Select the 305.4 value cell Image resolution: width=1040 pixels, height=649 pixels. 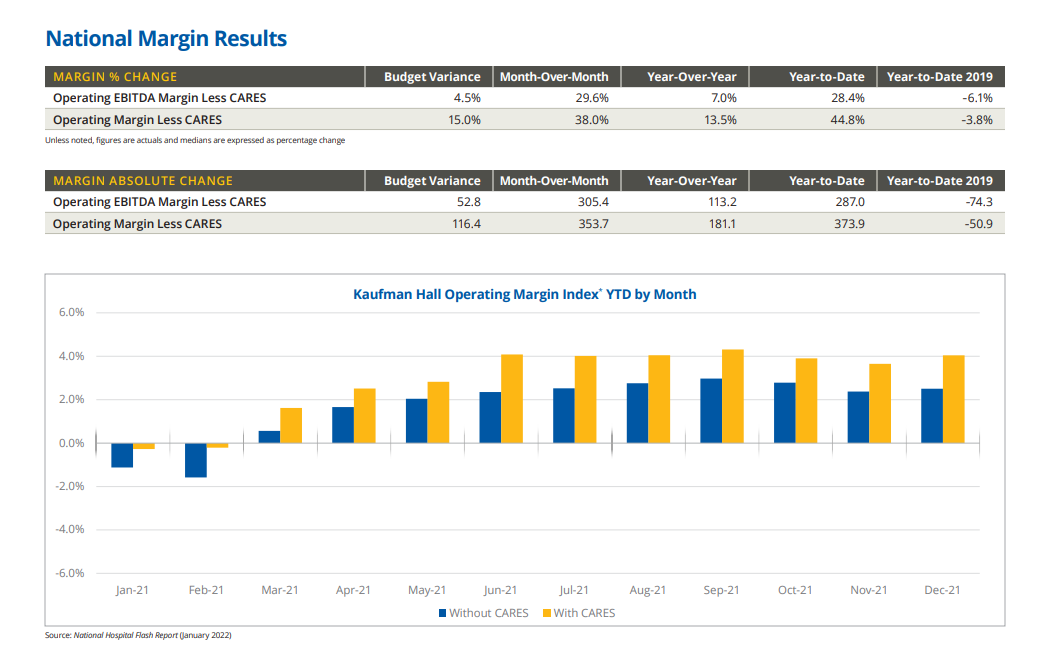(593, 202)
